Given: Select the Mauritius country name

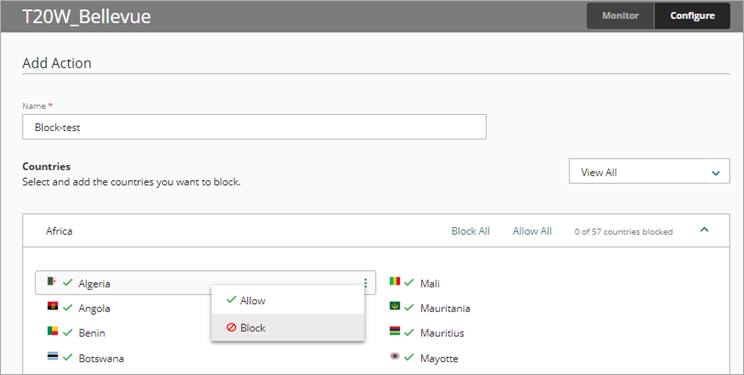Looking at the screenshot, I should pyautogui.click(x=442, y=333).
